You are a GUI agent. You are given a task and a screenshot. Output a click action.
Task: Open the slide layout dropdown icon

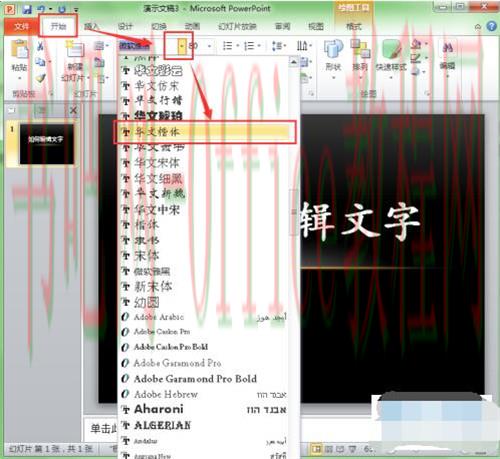click(101, 46)
